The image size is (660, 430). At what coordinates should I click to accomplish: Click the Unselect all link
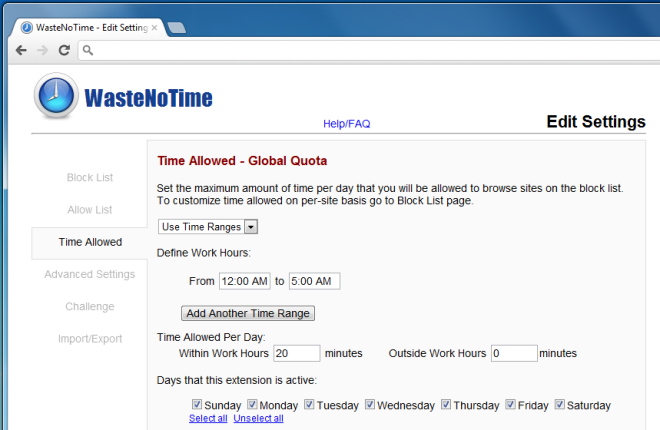coord(258,419)
